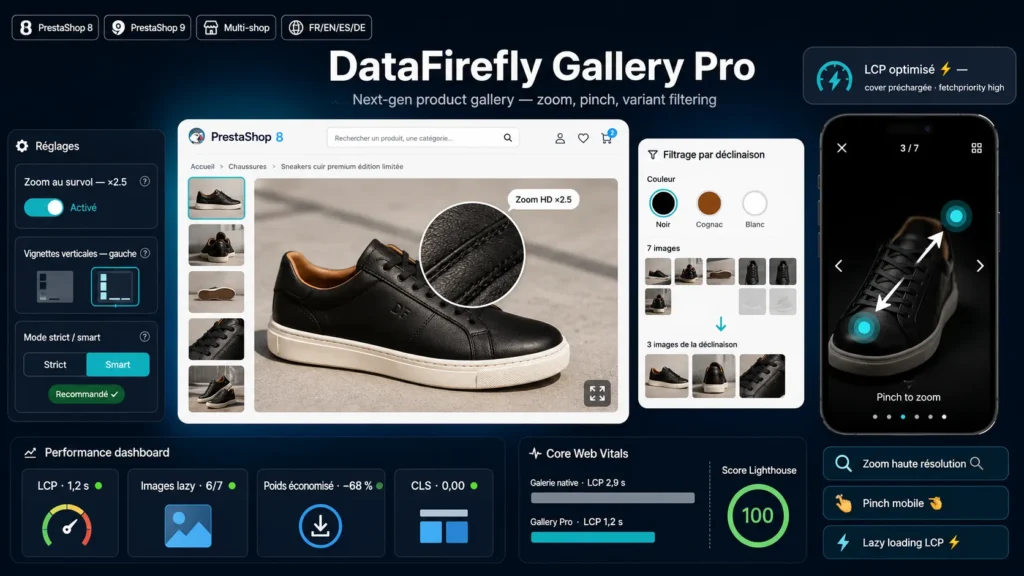Open fullscreen view of main image
The width and height of the screenshot is (1024, 576).
coord(597,393)
